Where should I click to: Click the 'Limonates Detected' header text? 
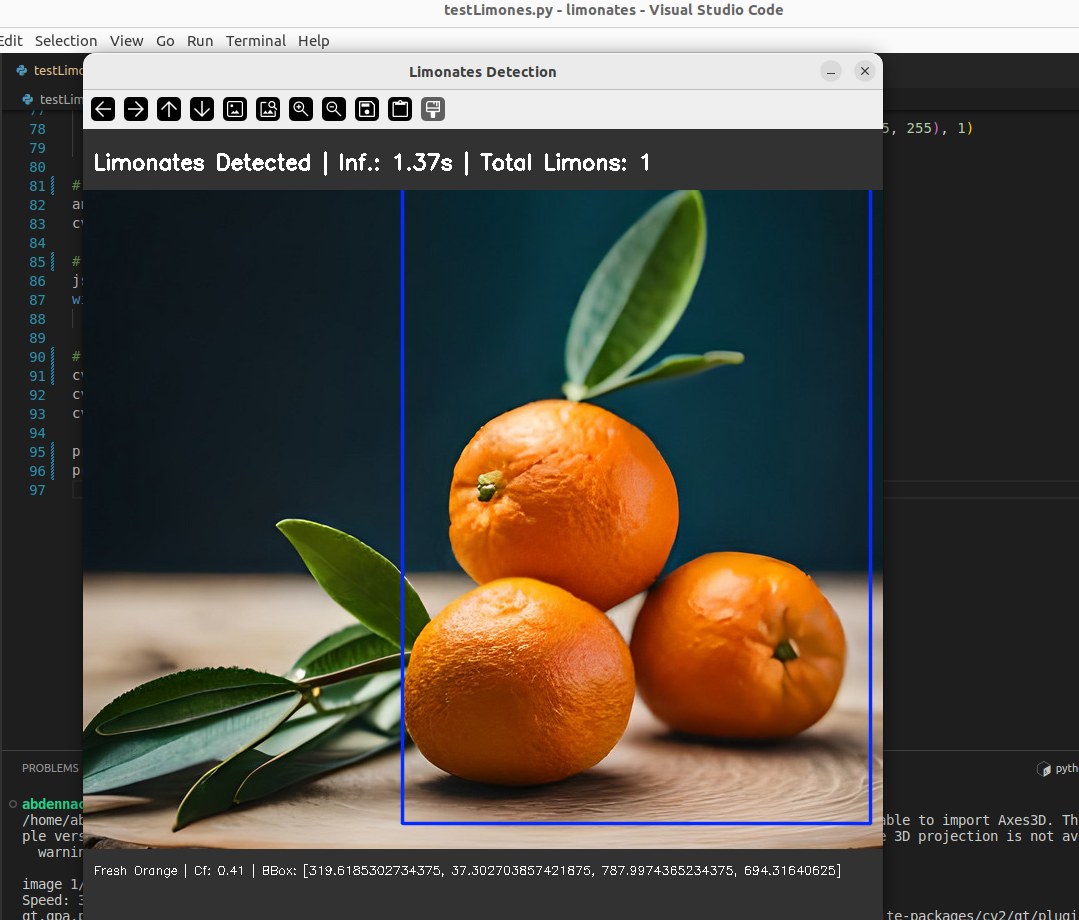pyautogui.click(x=202, y=163)
